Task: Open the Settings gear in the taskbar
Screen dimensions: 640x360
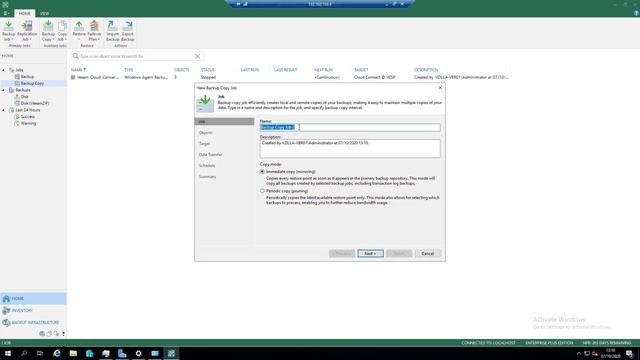Action: pyautogui.click(x=138, y=353)
